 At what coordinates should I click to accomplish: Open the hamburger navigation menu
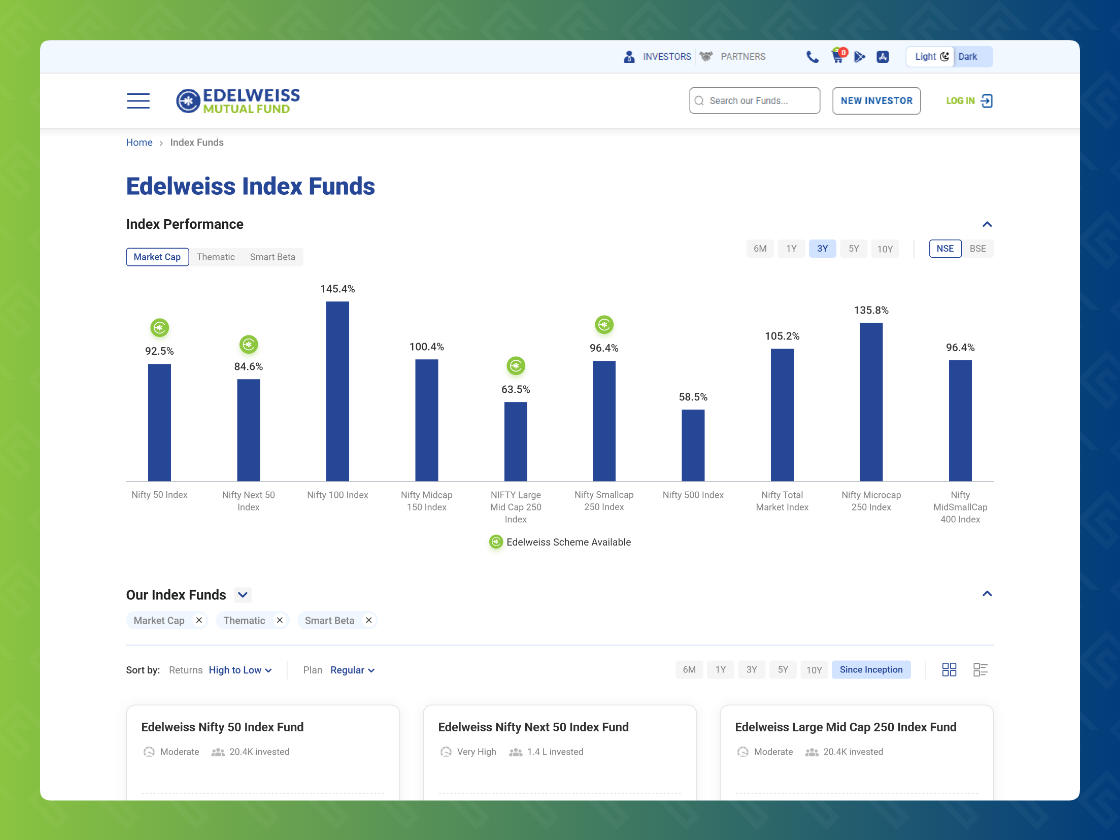coord(138,101)
